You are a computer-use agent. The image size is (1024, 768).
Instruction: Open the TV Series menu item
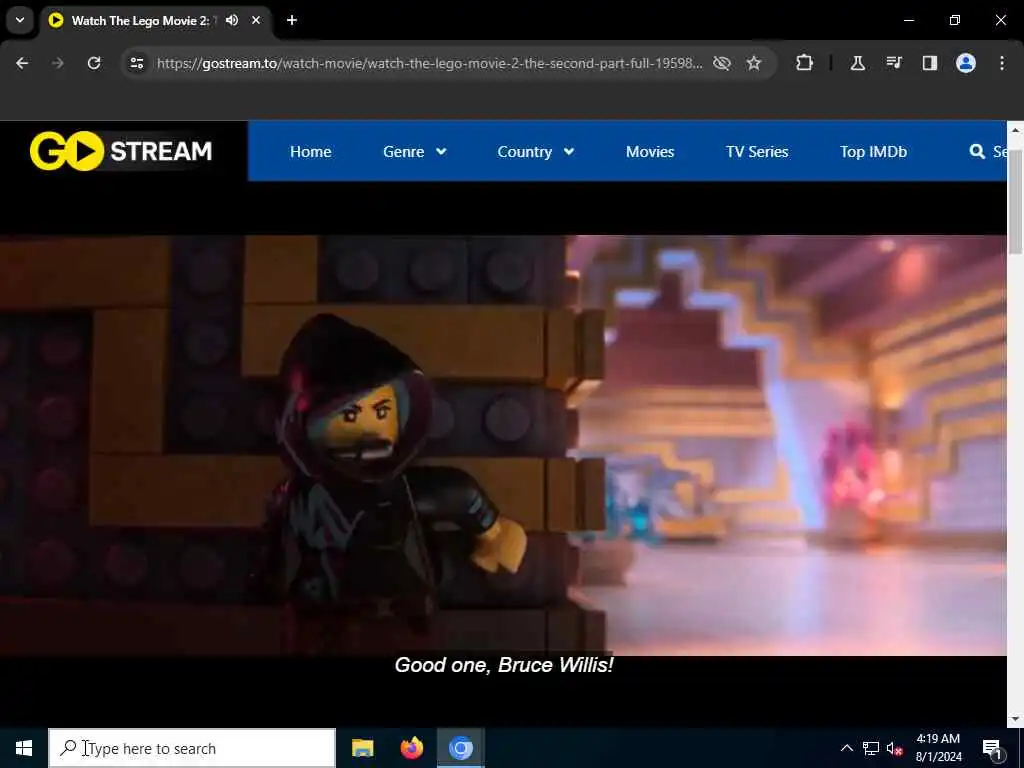click(757, 152)
